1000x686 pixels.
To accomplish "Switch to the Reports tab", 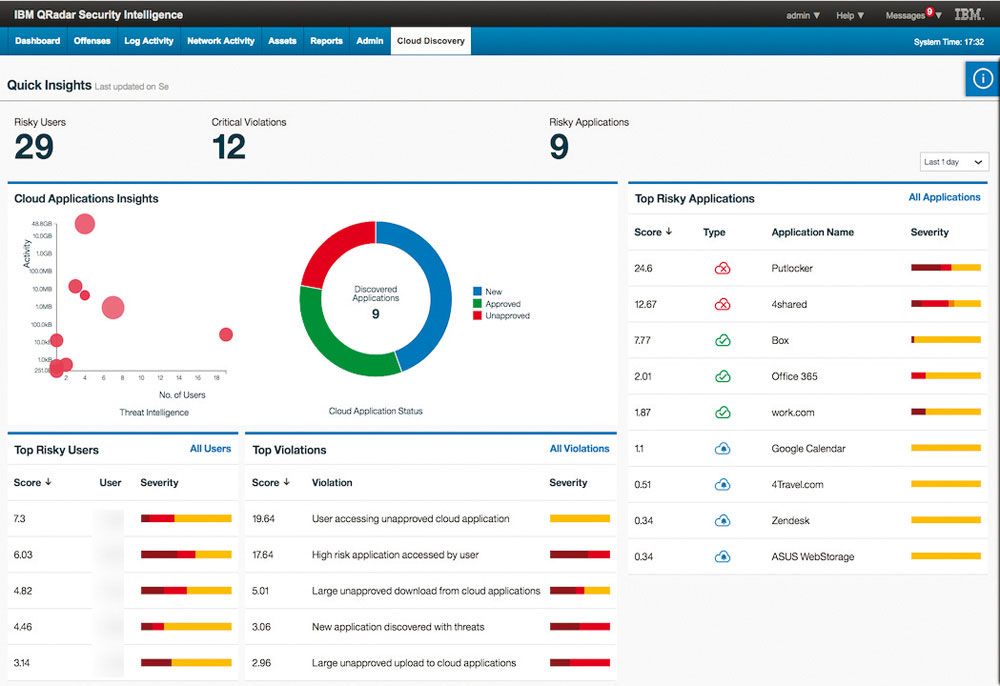I will click(327, 41).
